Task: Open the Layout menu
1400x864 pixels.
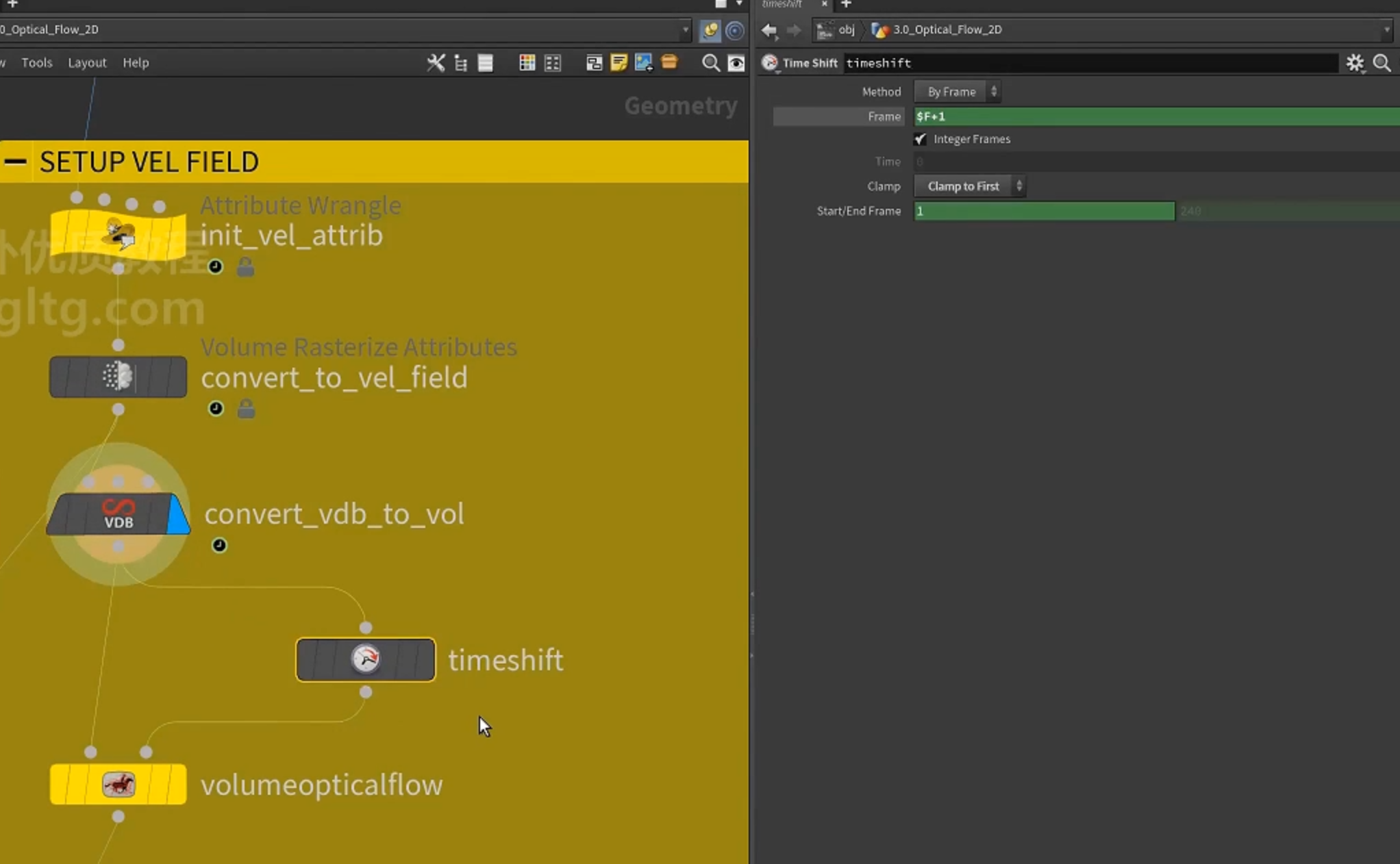Action: pos(87,62)
